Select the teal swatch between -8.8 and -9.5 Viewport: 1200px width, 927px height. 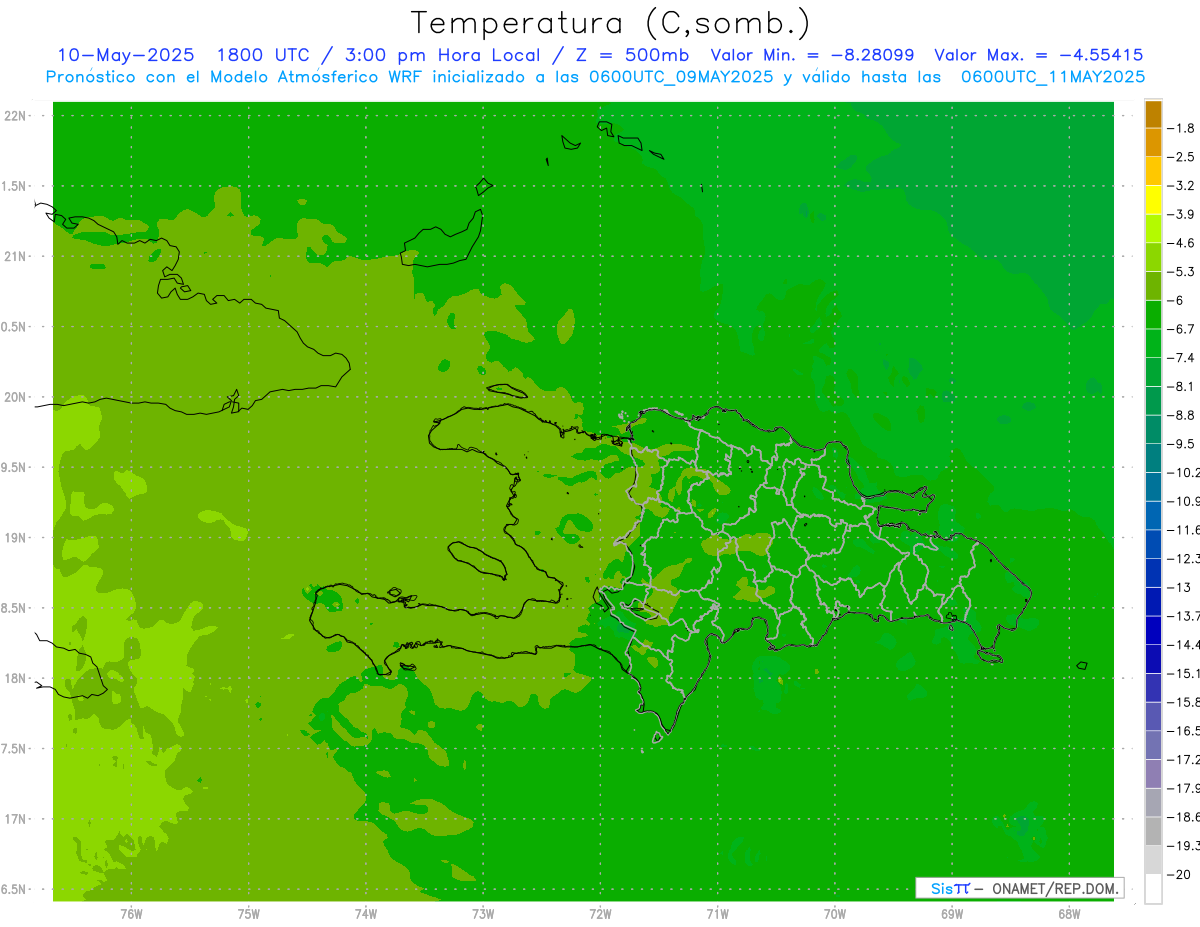[1153, 429]
